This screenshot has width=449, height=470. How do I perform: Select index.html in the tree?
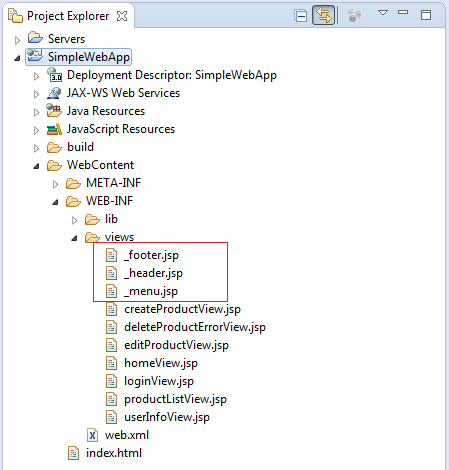(105, 453)
